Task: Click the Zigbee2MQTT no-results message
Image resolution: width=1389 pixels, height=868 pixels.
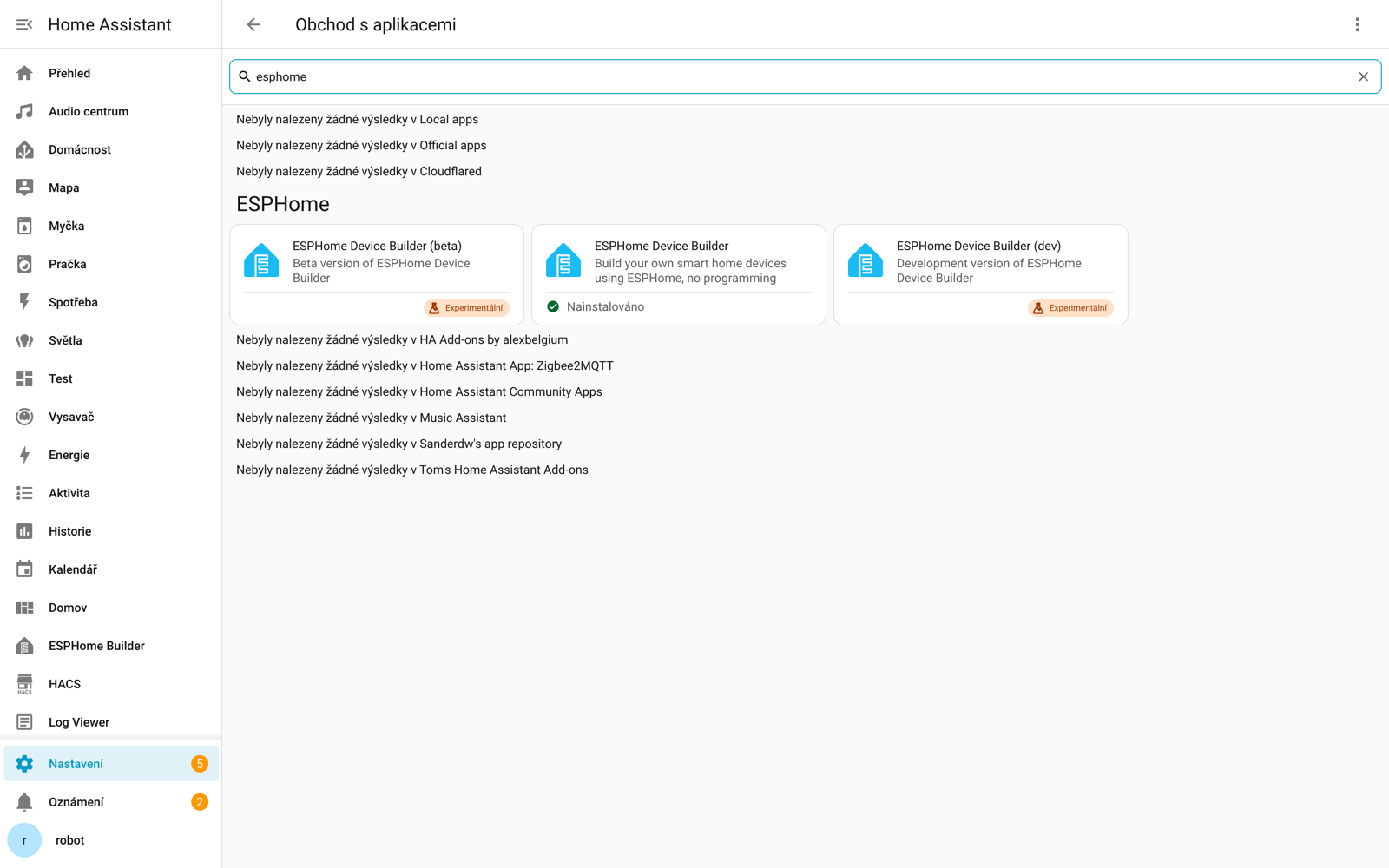Action: 425,365
